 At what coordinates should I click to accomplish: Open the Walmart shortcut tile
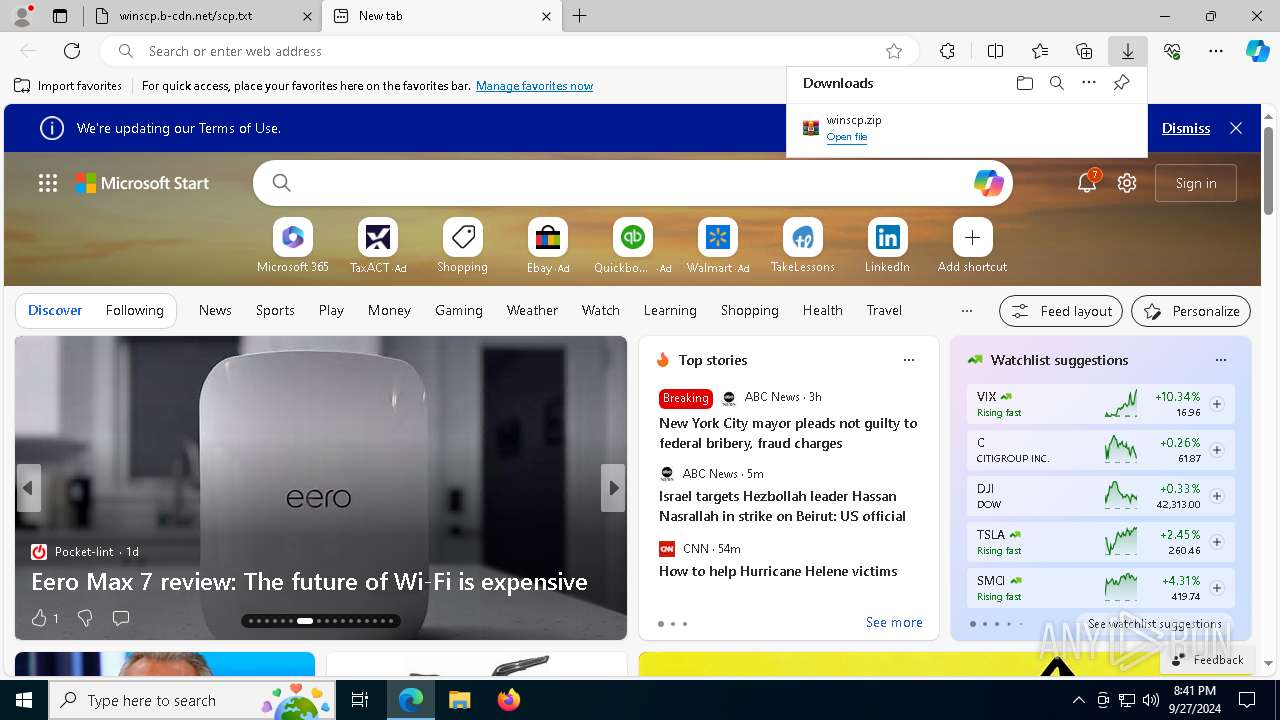click(x=718, y=246)
